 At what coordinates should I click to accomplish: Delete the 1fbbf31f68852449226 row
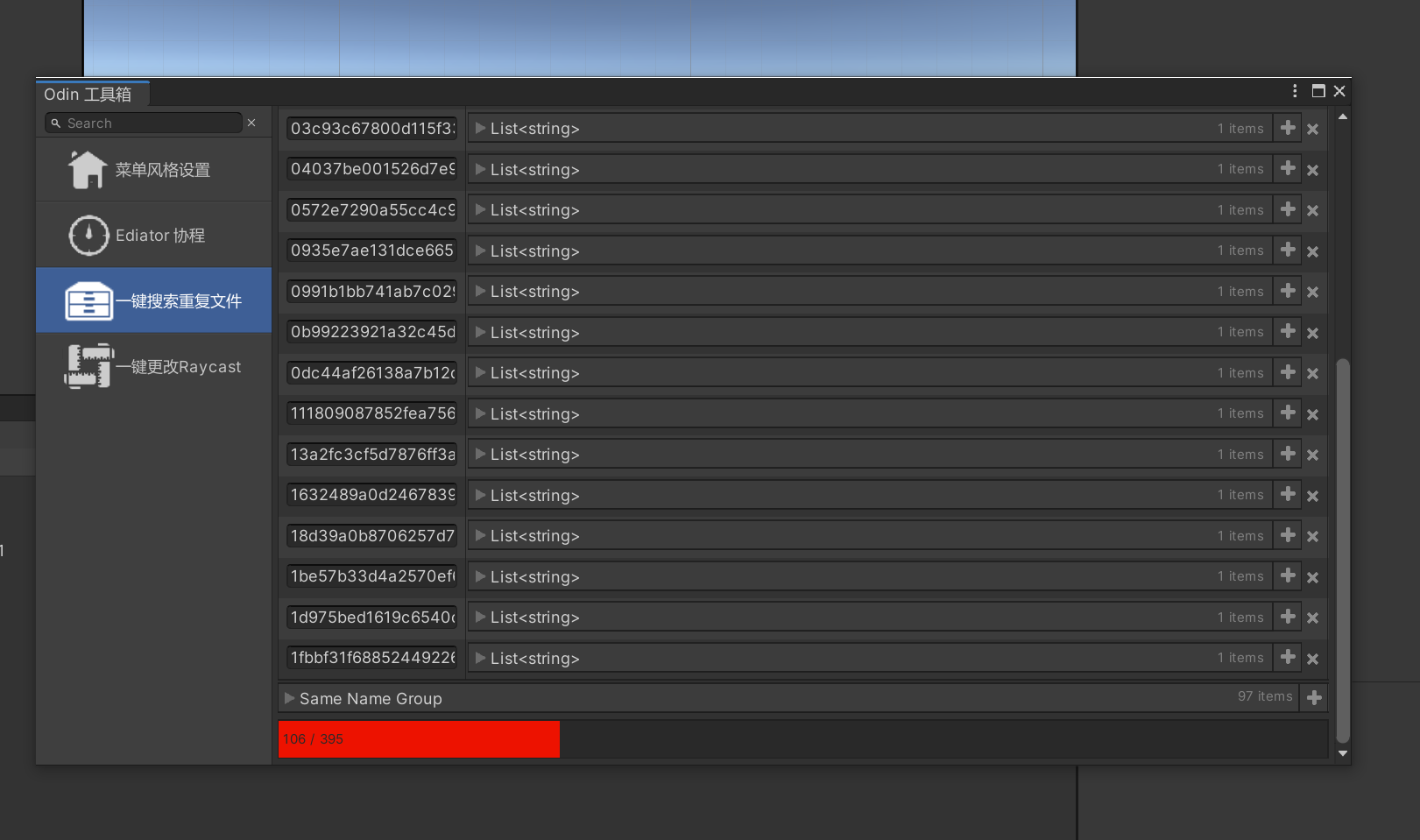pos(1312,659)
